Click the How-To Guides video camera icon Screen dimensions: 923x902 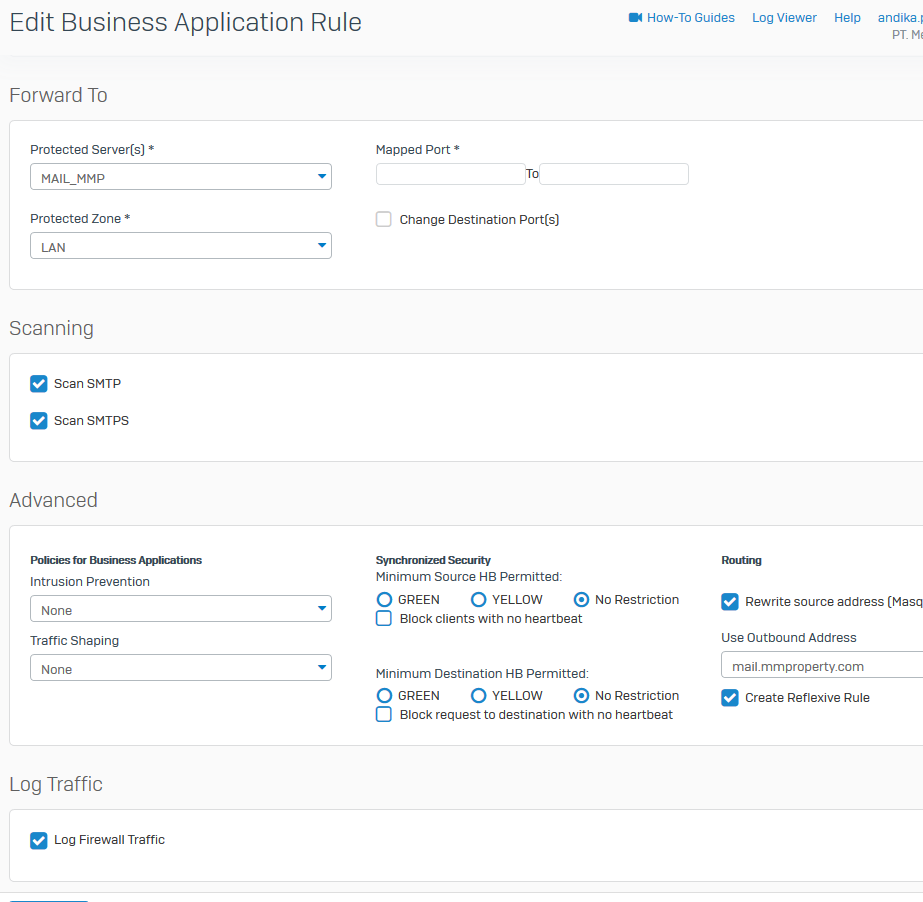coord(635,18)
